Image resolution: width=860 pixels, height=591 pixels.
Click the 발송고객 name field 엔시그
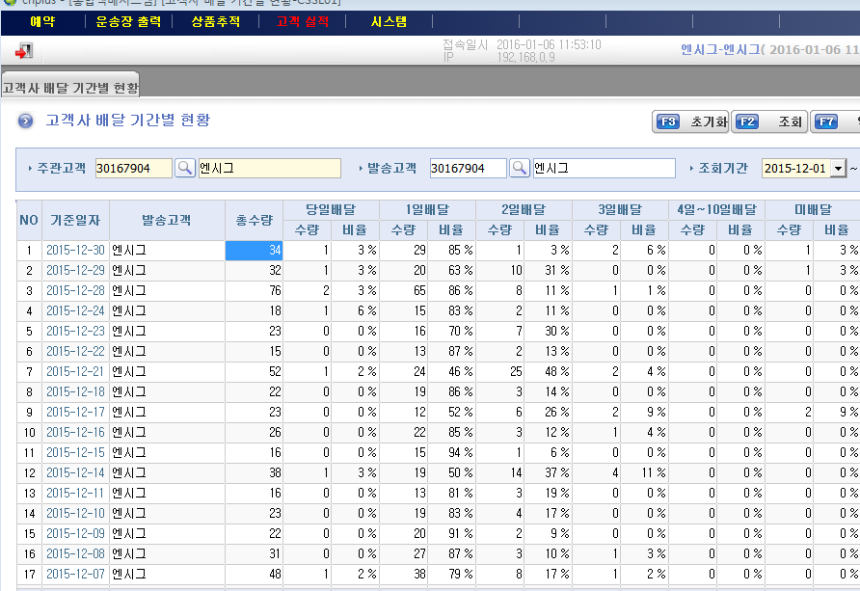[x=604, y=168]
